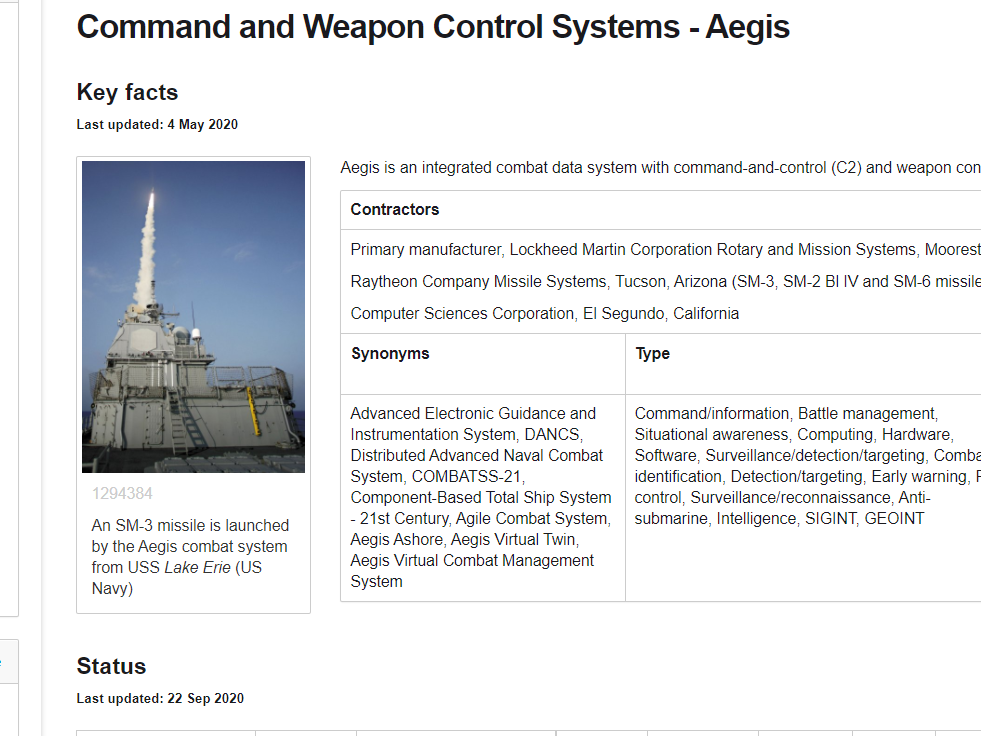Click the type cell listing Battle management
Viewport: 981px width, 736px height.
803,498
